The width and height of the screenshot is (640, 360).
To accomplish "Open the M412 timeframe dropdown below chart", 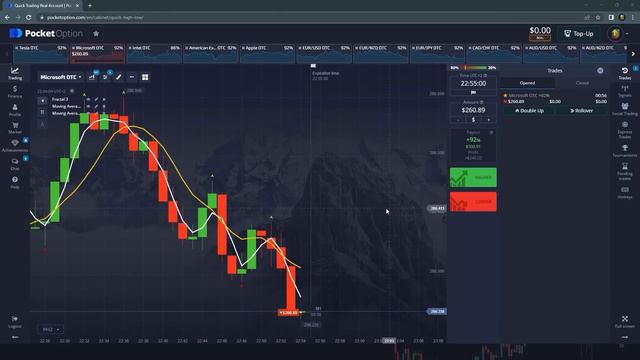I will coord(50,329).
